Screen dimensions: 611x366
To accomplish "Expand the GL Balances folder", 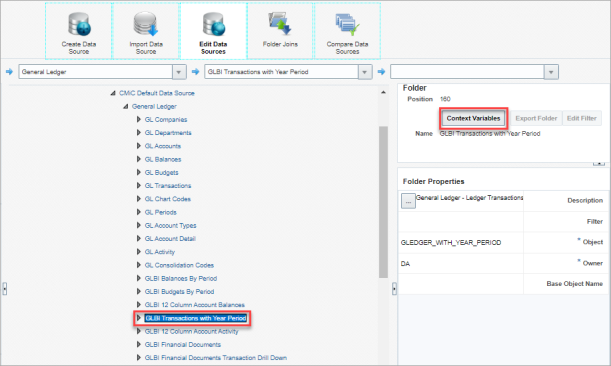I will coord(138,159).
